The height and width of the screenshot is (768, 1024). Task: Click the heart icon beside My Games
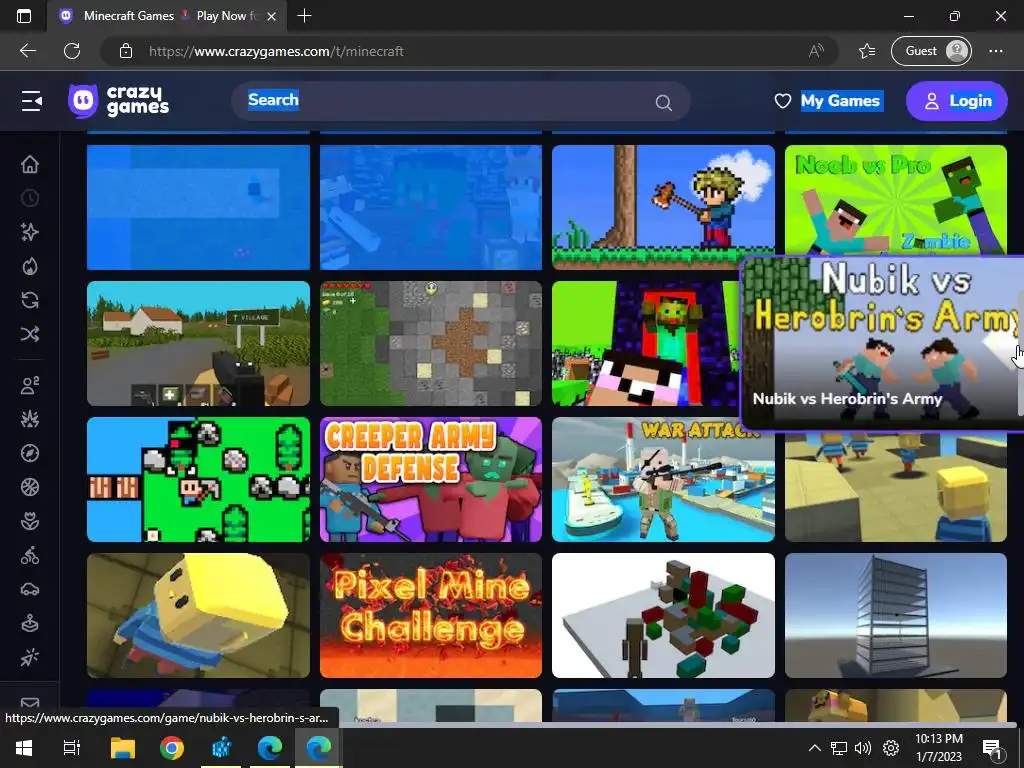coord(782,101)
